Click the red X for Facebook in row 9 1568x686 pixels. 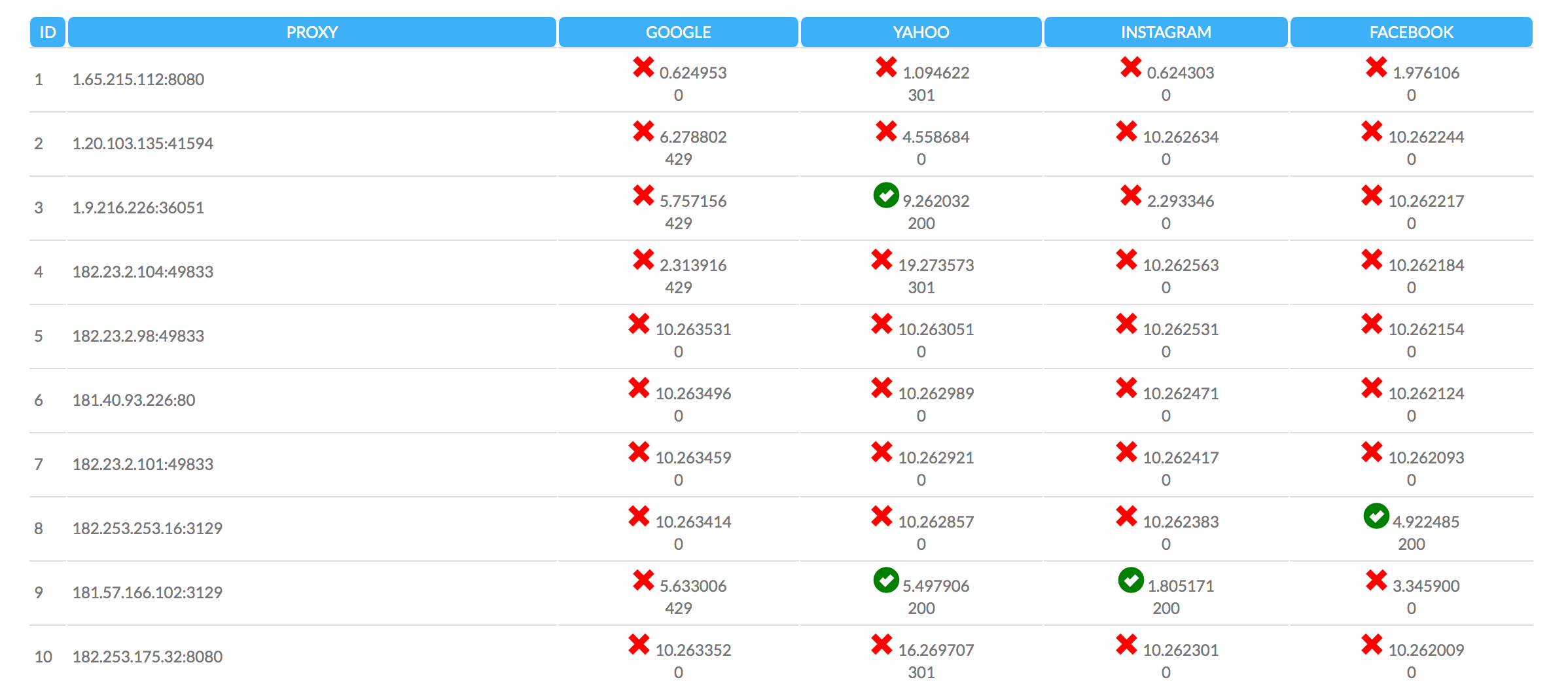point(1376,580)
